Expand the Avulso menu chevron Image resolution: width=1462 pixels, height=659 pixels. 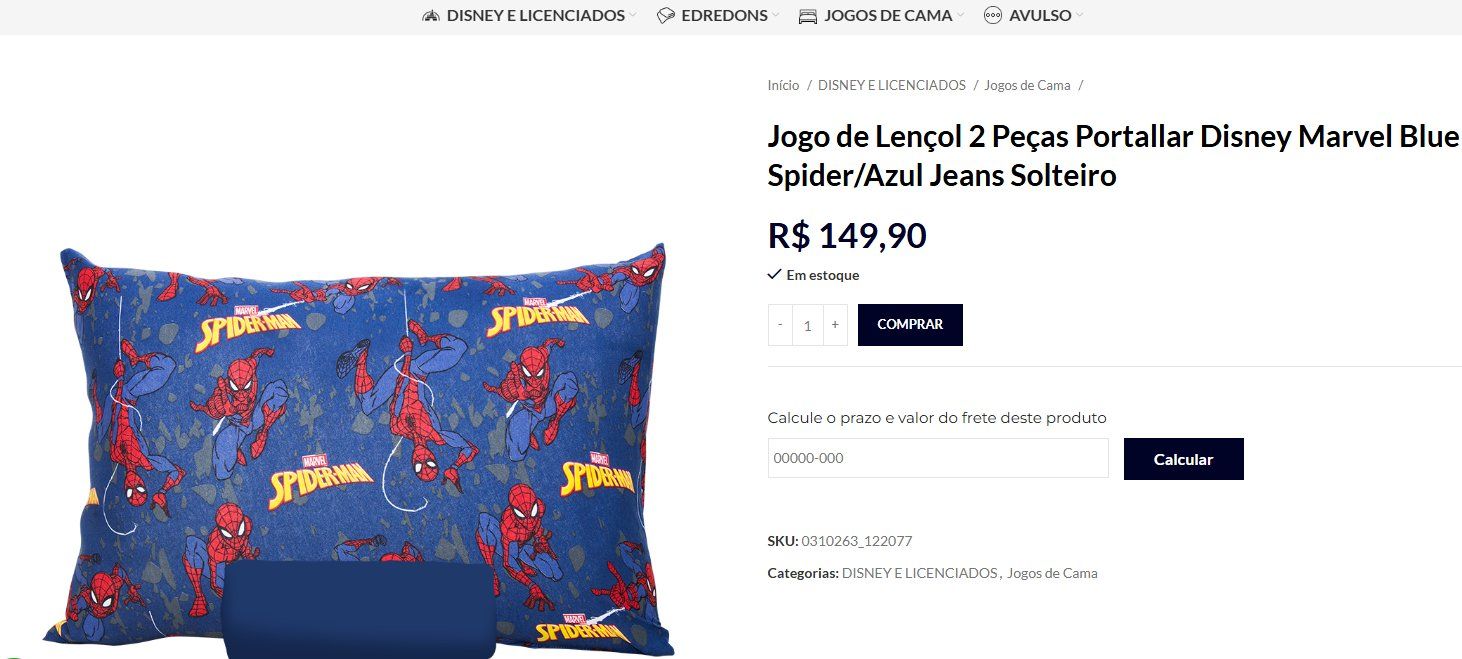point(1079,16)
